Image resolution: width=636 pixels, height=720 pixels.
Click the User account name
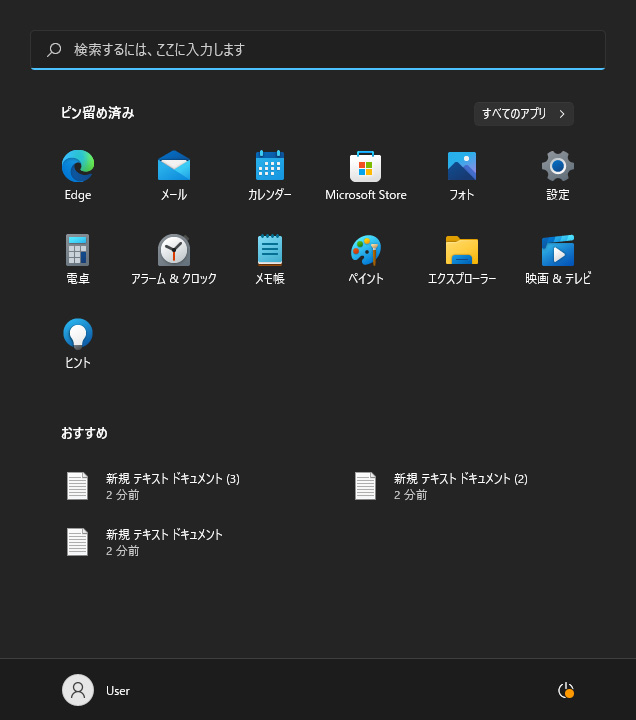tap(118, 691)
